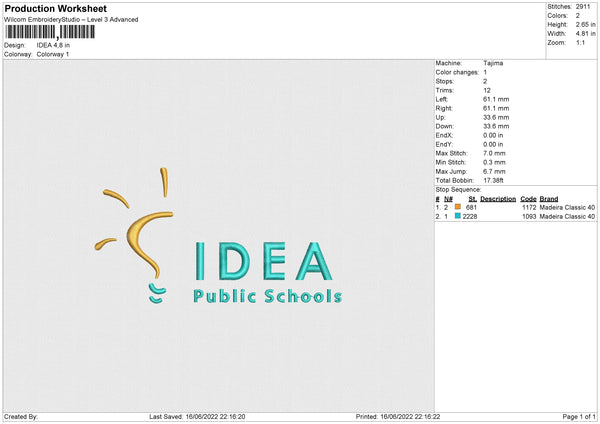Click the 'Total Bobbin:' value 17.38ft
This screenshot has height=424, width=600.
tap(493, 180)
